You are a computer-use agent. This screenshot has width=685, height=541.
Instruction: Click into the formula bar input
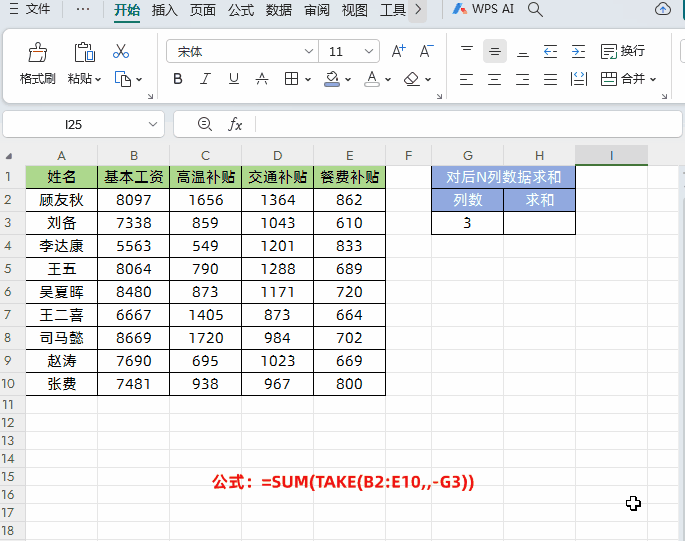(x=467, y=125)
